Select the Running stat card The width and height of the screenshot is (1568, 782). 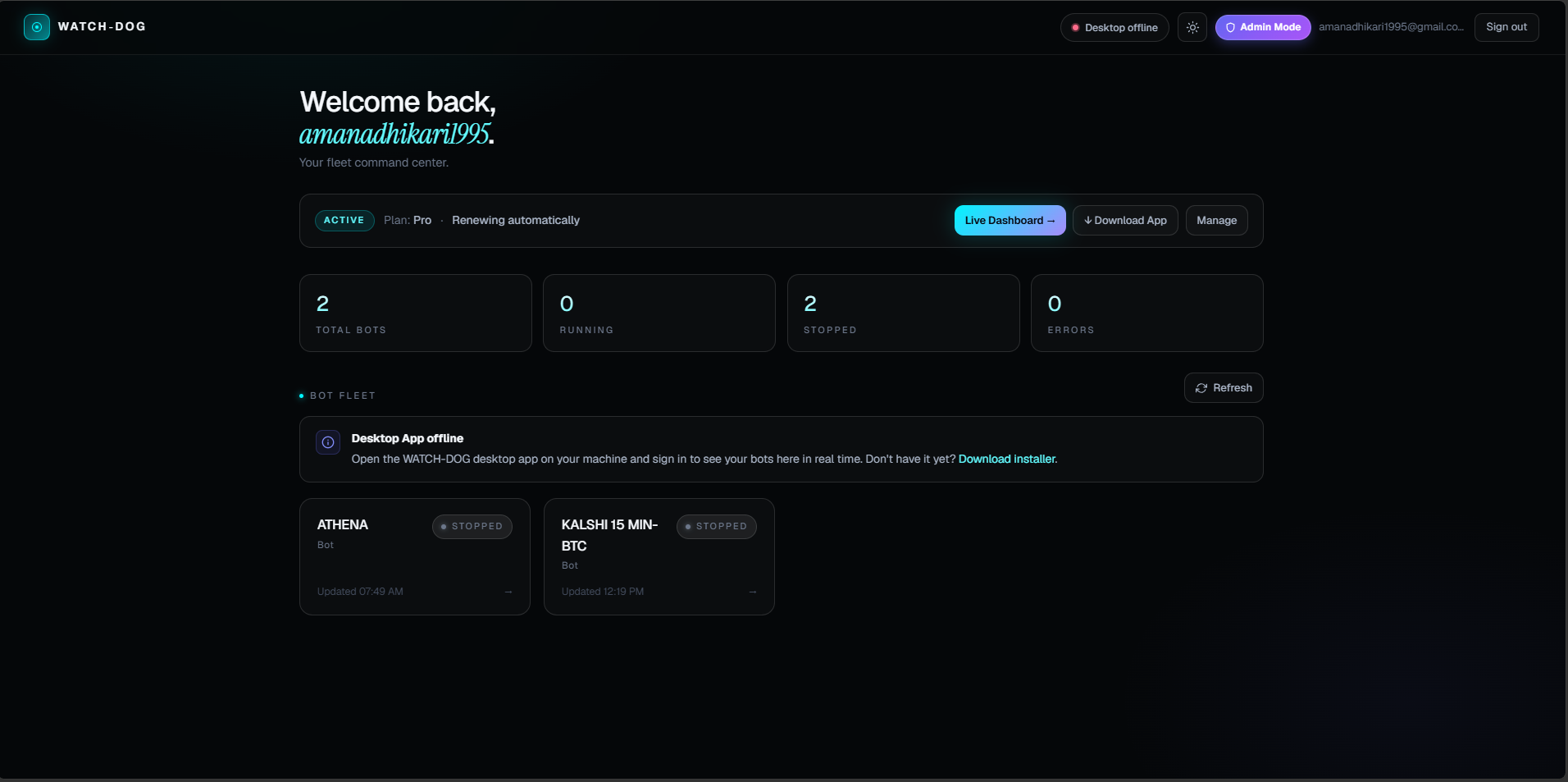(x=659, y=313)
